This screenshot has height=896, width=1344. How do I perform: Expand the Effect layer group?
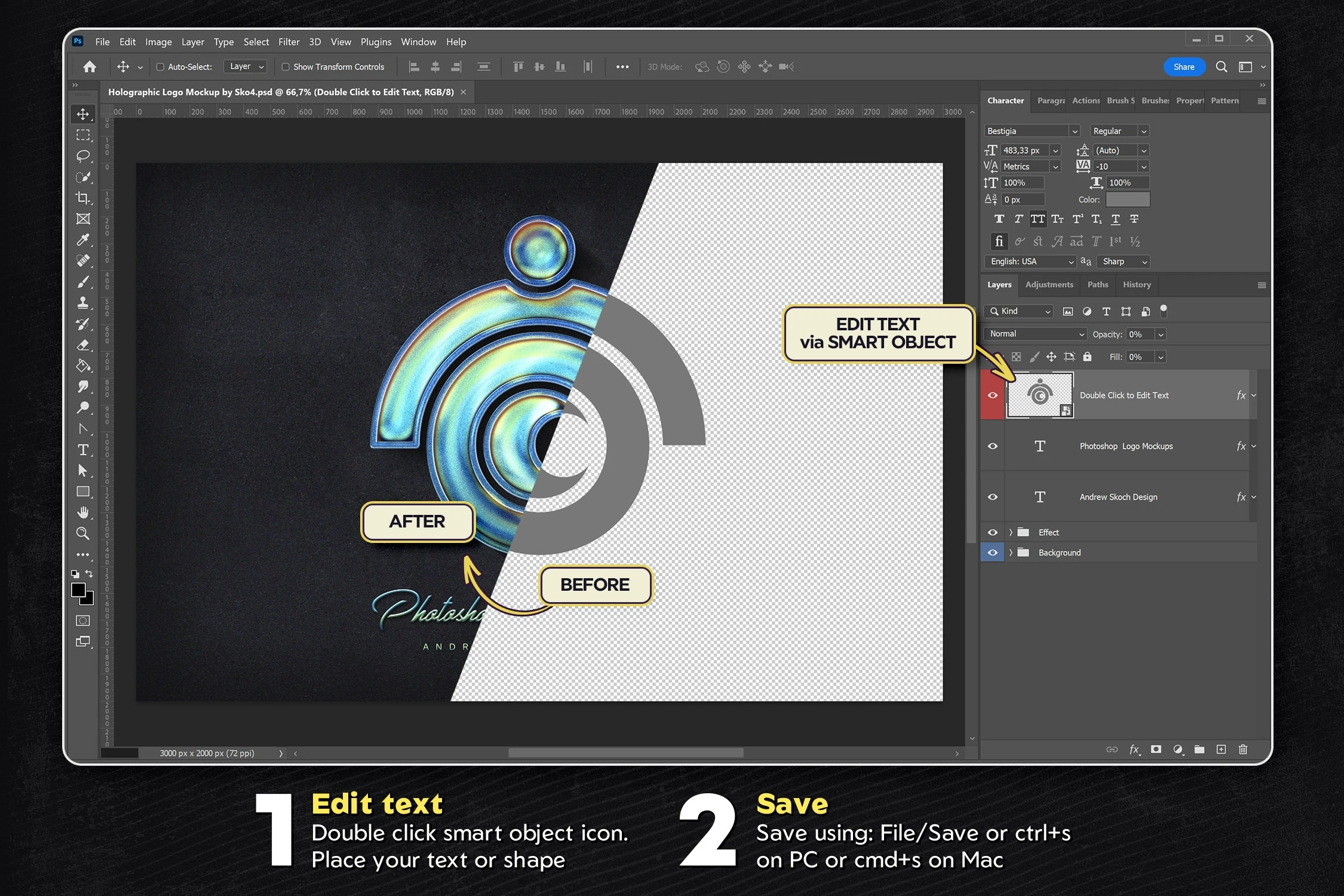point(1011,532)
